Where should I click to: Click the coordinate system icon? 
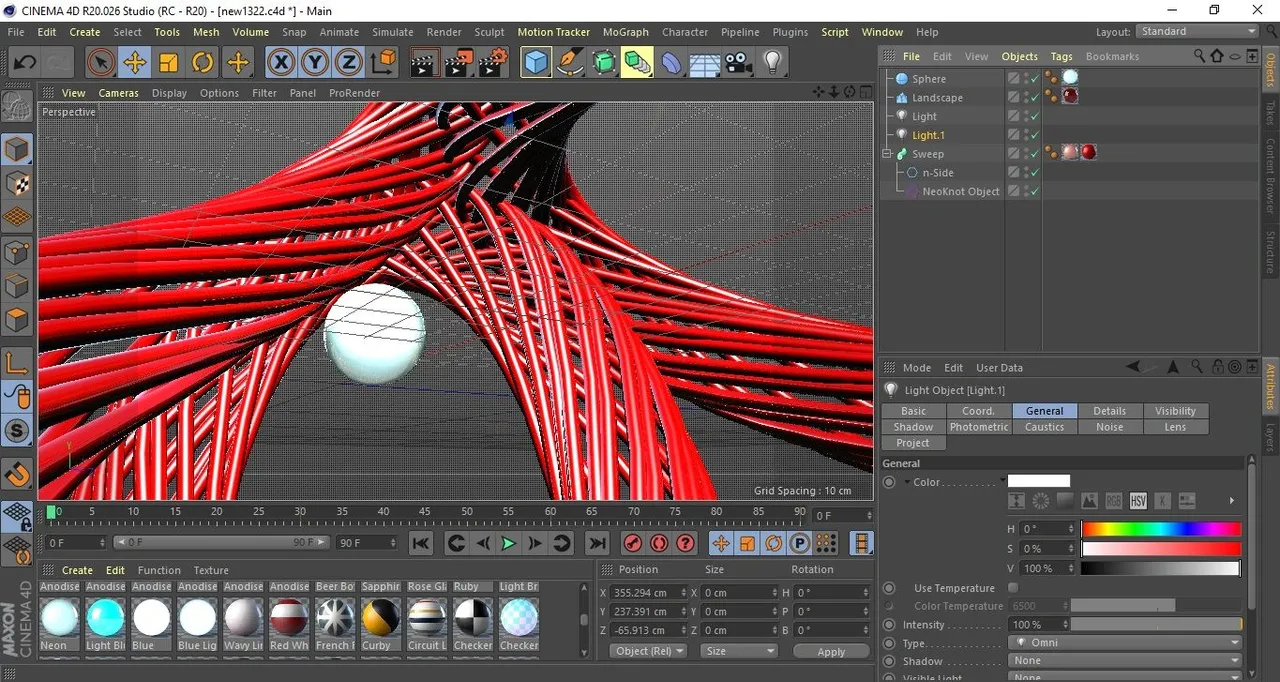(x=383, y=63)
